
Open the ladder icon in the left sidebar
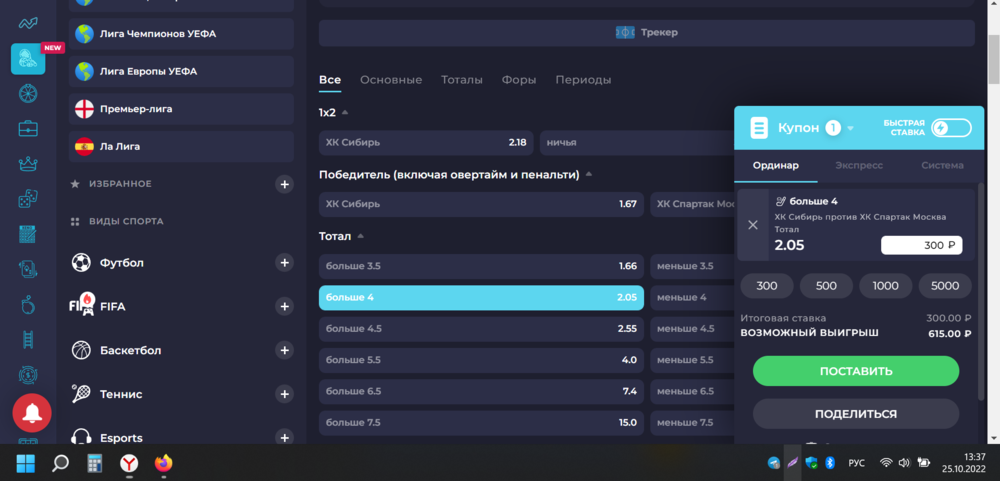point(28,339)
